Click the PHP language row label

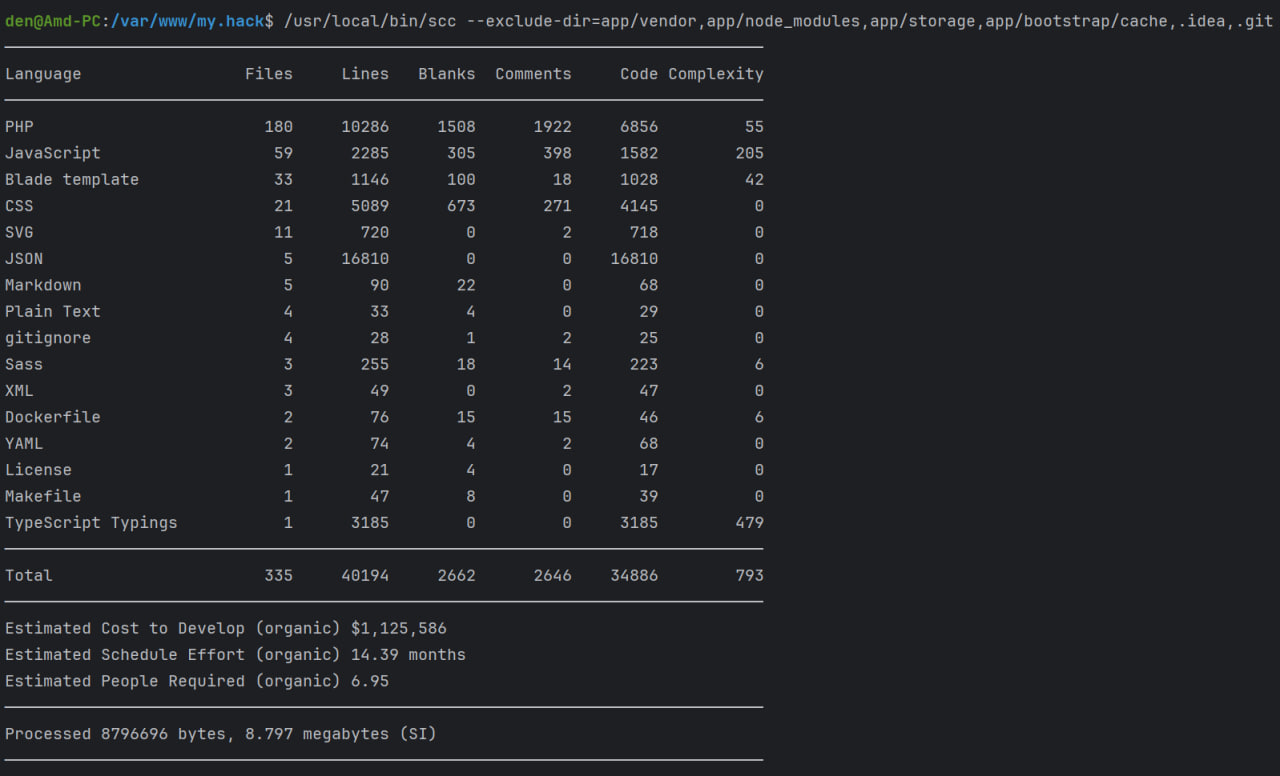click(x=19, y=127)
